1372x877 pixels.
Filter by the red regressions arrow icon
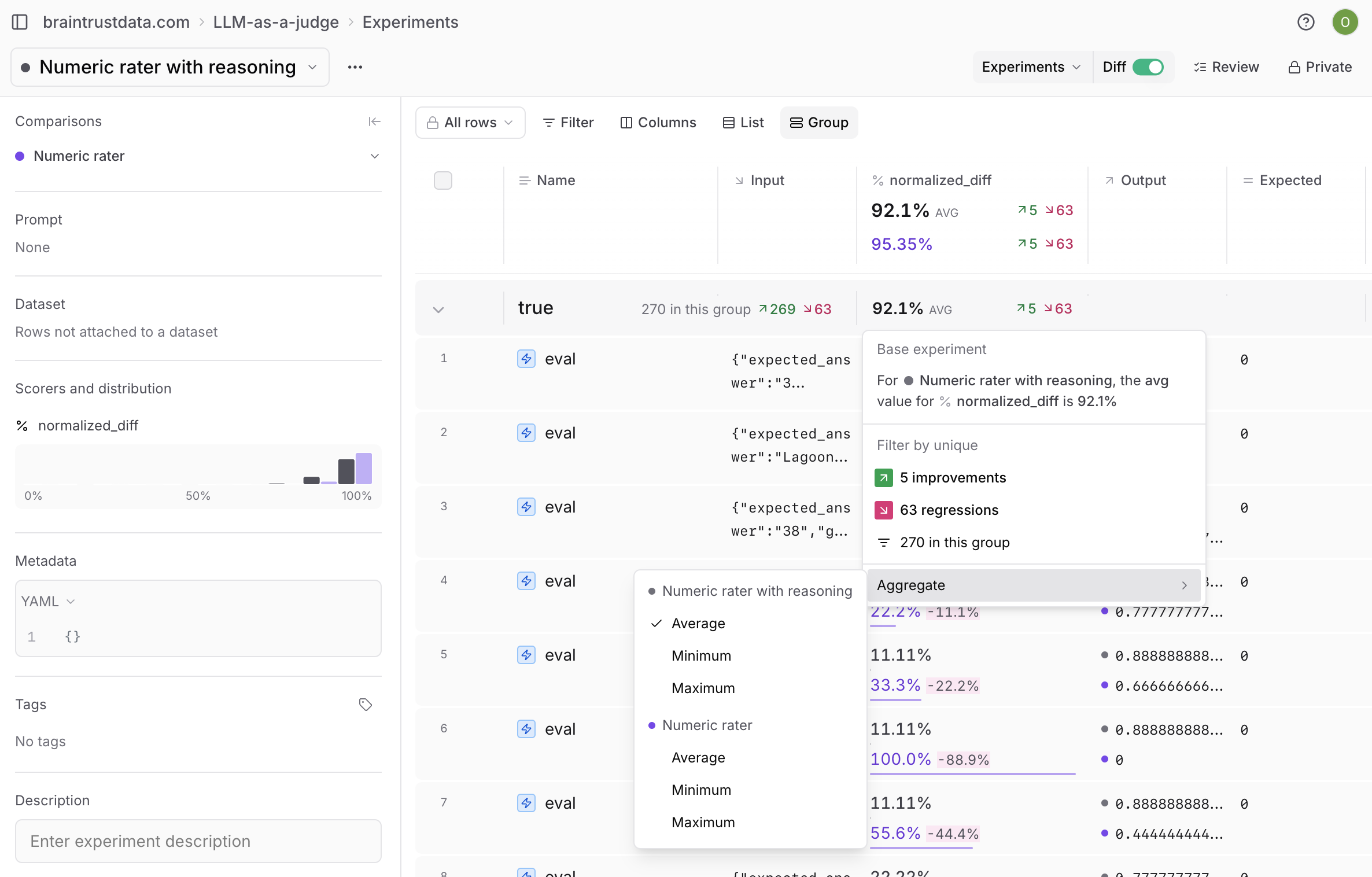coord(883,510)
